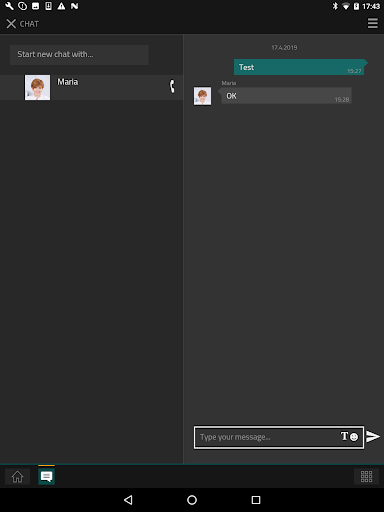Screen dimensions: 384x512
Task: Click the Start new chat with field
Action: click(79, 55)
